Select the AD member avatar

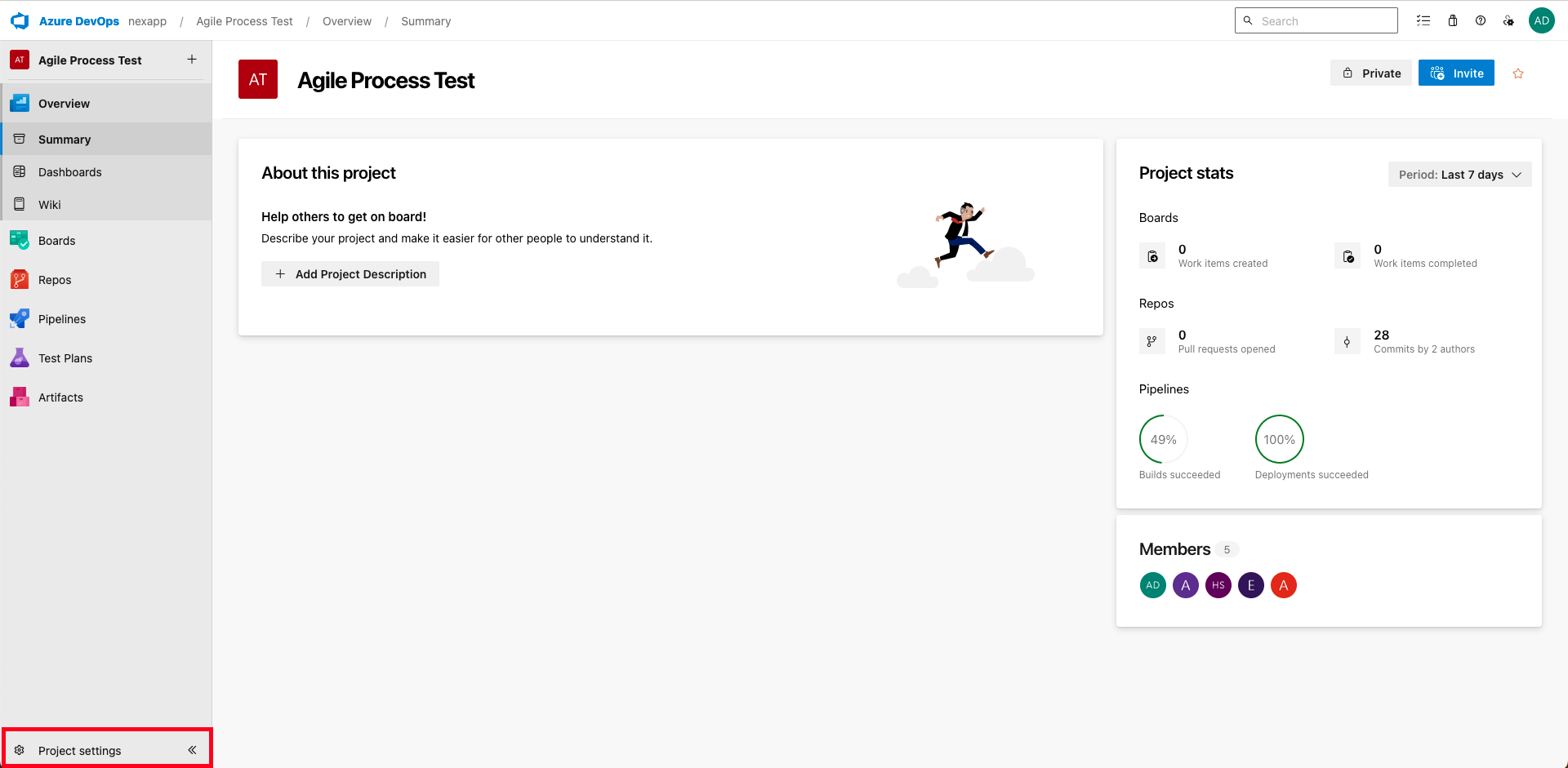pyautogui.click(x=1153, y=585)
